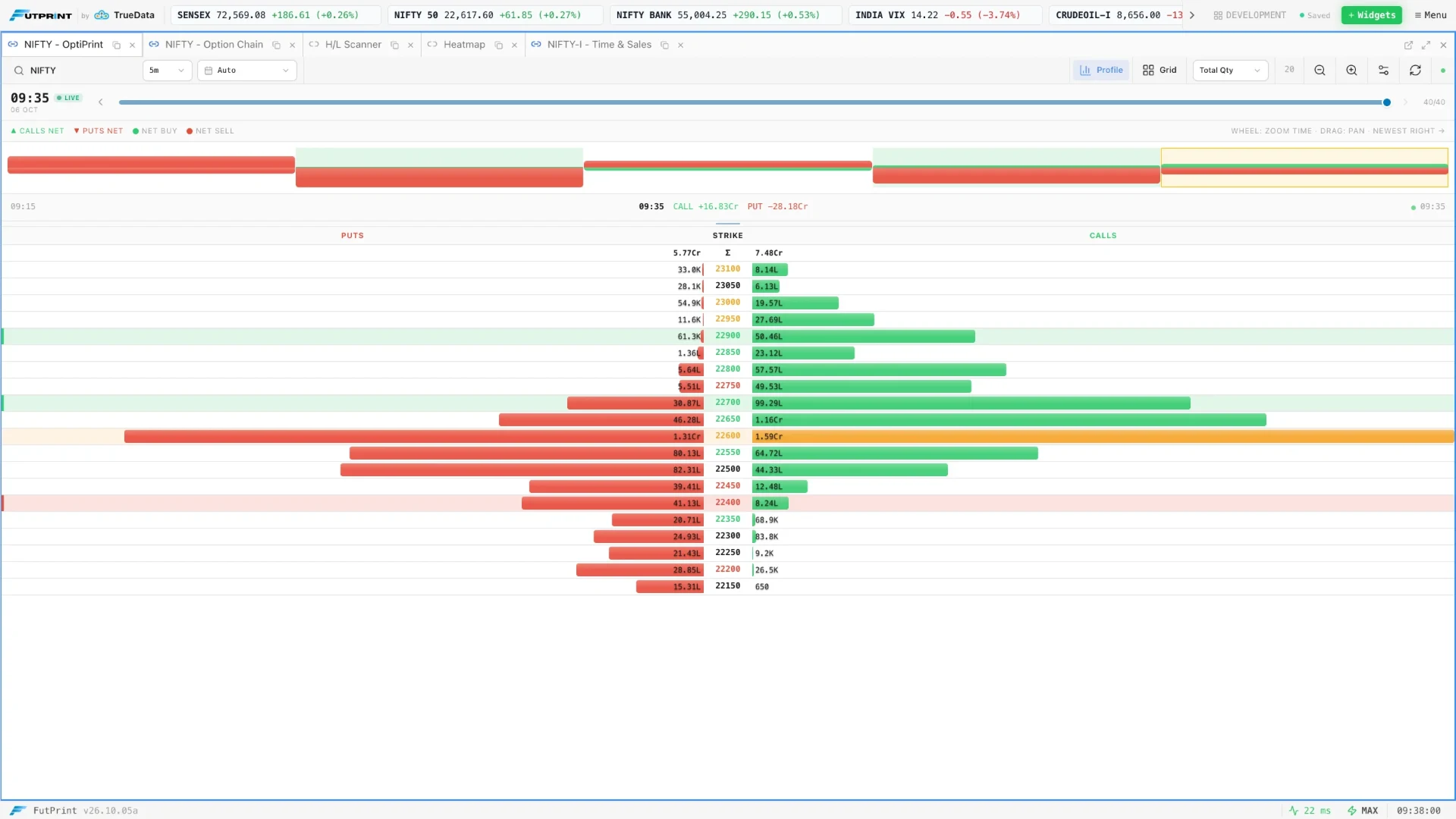Close the Heatmap tab
Viewport: 1456px width, 819px height.
coord(514,45)
